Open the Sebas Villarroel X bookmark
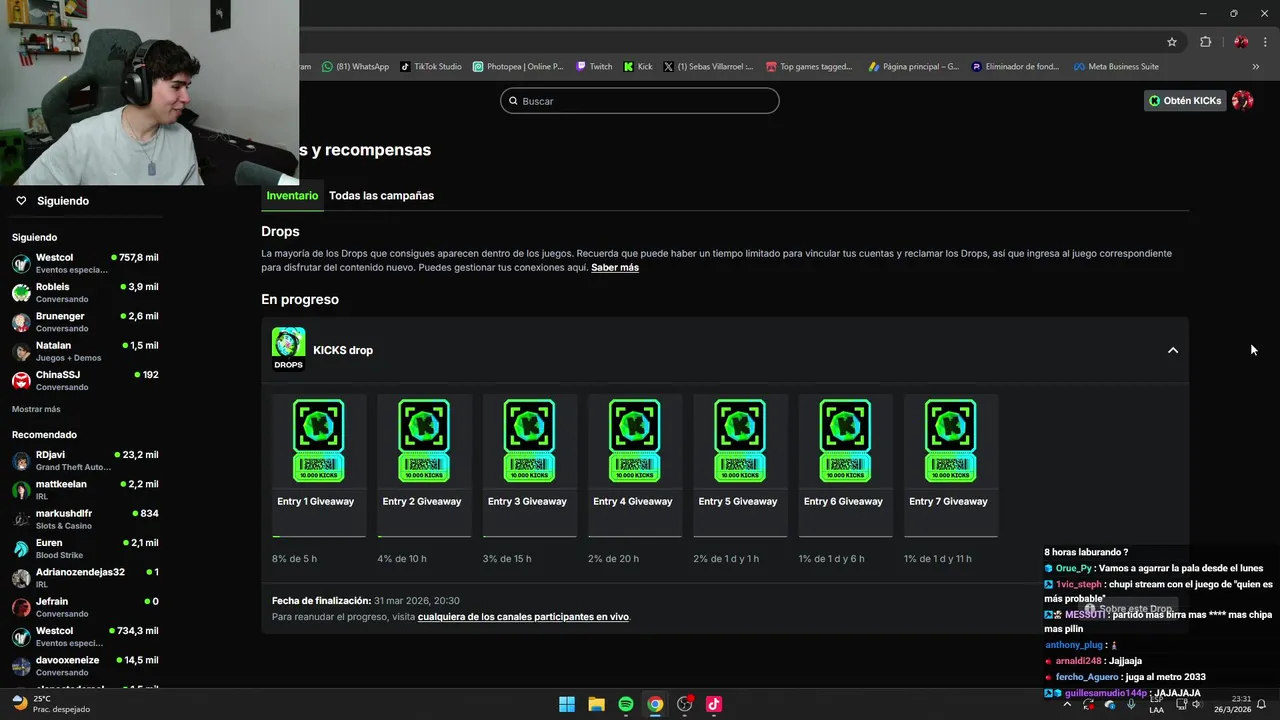The height and width of the screenshot is (720, 1280). (709, 67)
